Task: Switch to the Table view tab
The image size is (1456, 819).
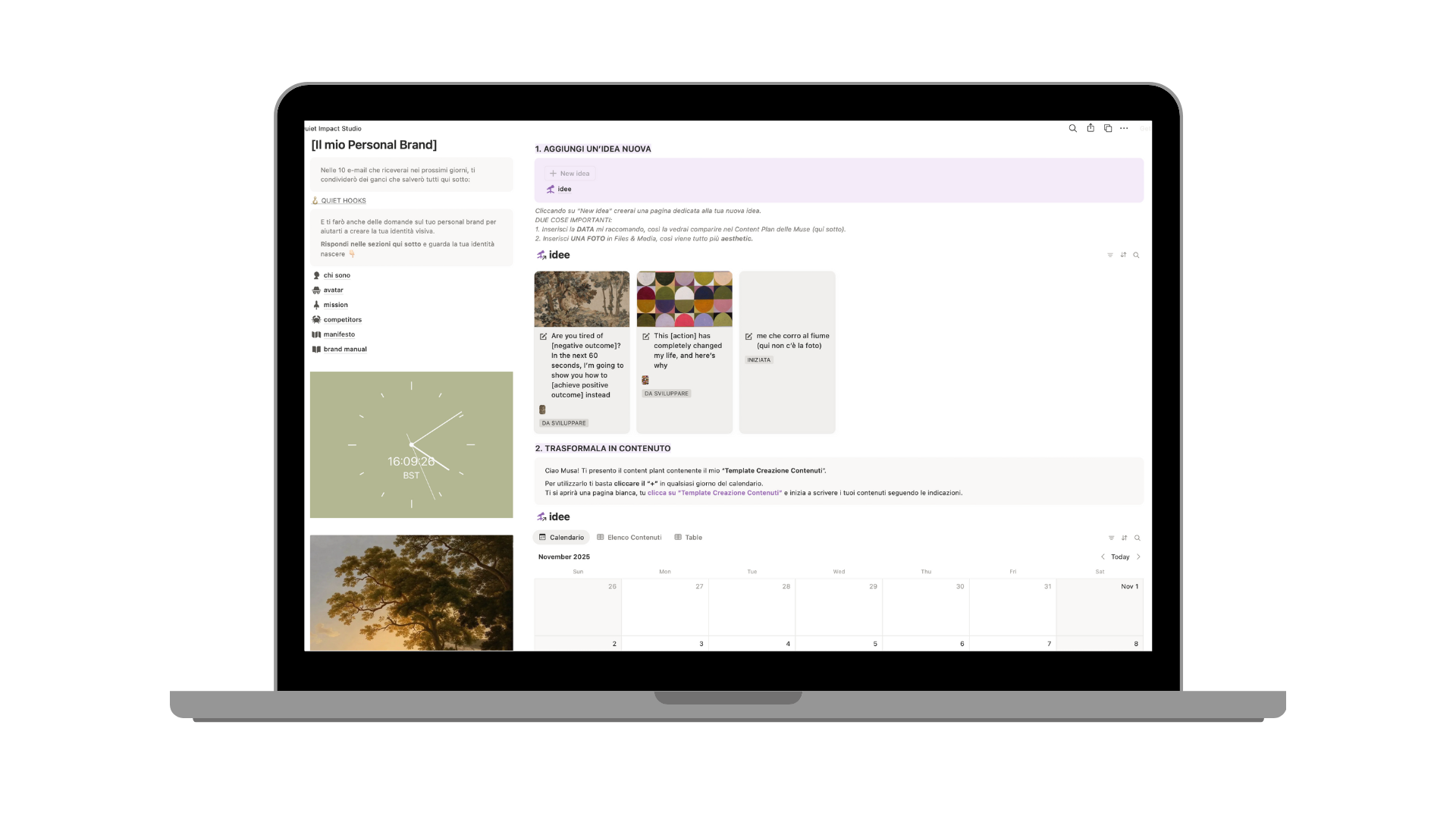Action: click(x=689, y=537)
